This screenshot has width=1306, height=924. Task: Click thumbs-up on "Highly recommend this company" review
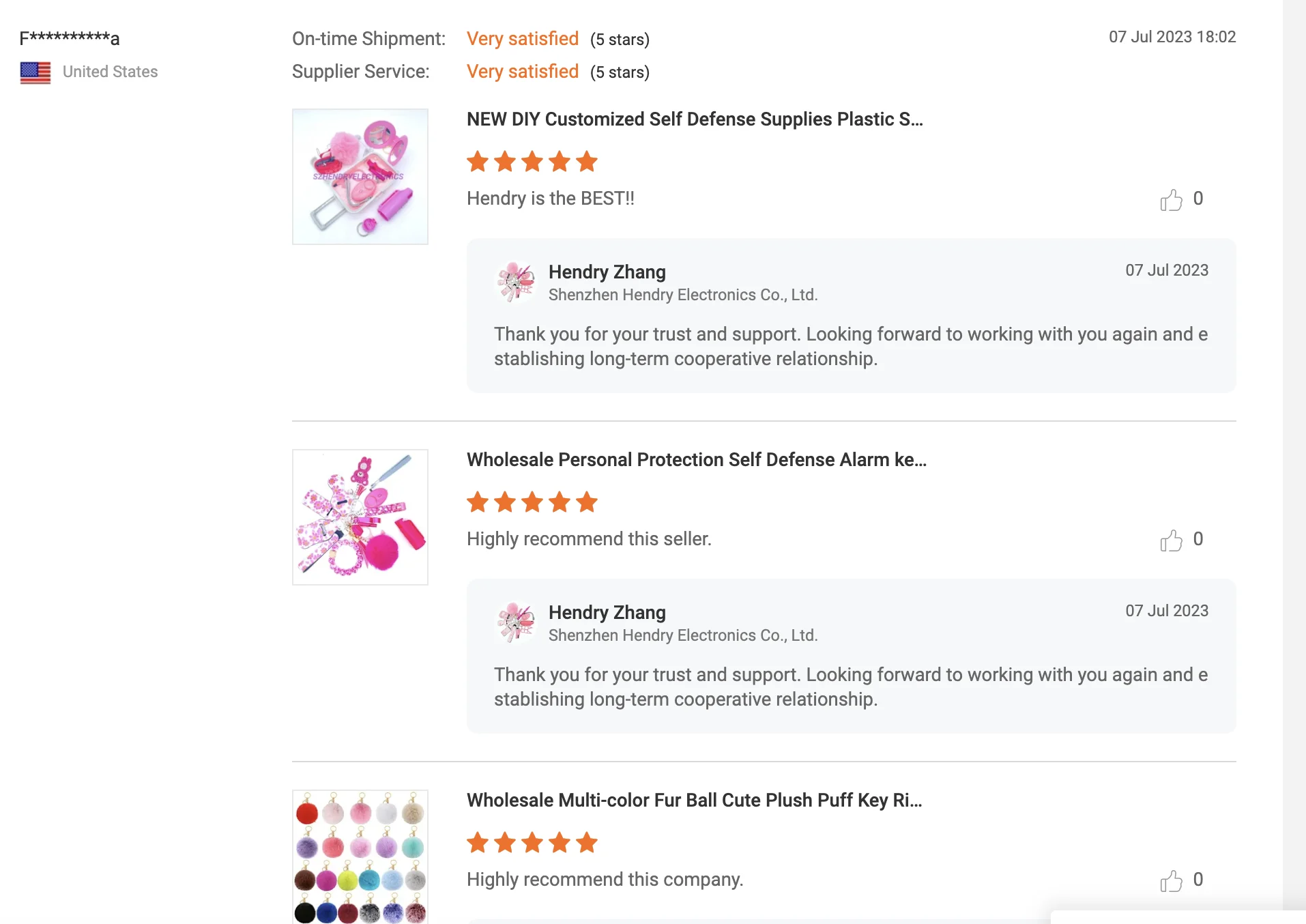coord(1171,881)
